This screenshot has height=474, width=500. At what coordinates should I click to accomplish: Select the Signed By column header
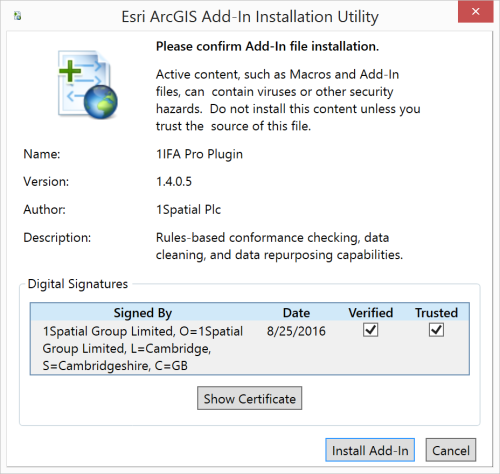[x=143, y=313]
